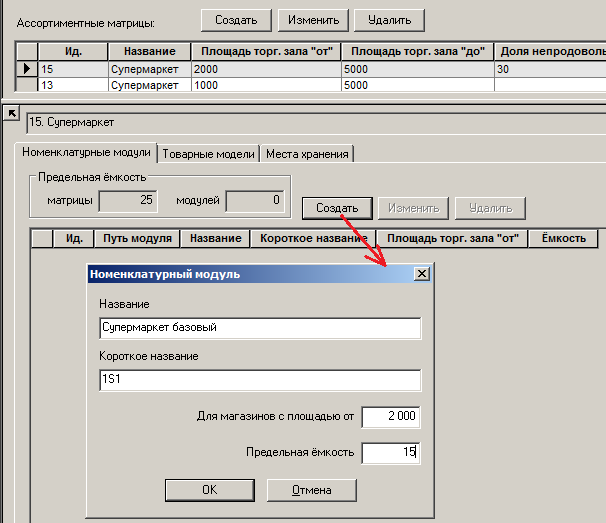
Task: Click Создать for Ассортиментные матрицы
Action: [x=236, y=20]
